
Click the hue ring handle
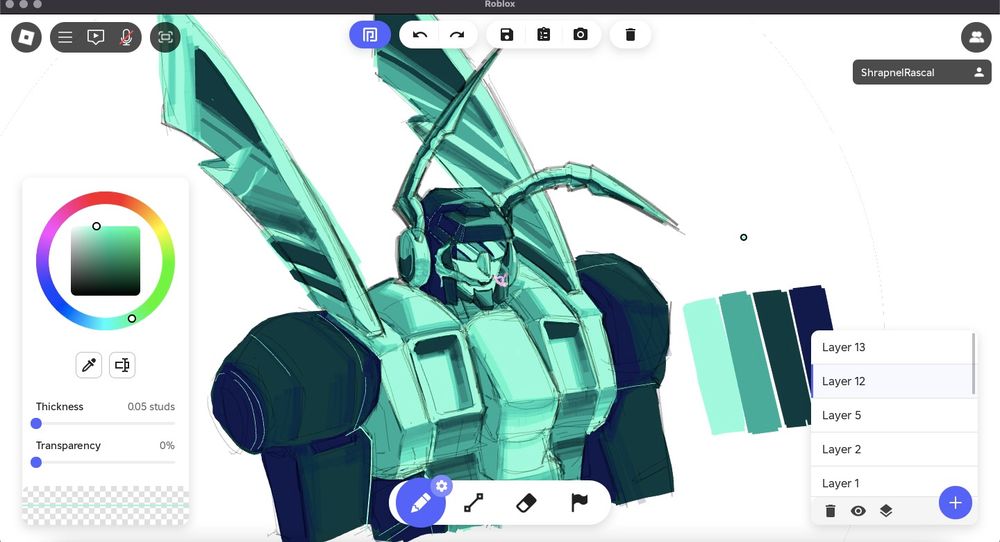(x=131, y=318)
